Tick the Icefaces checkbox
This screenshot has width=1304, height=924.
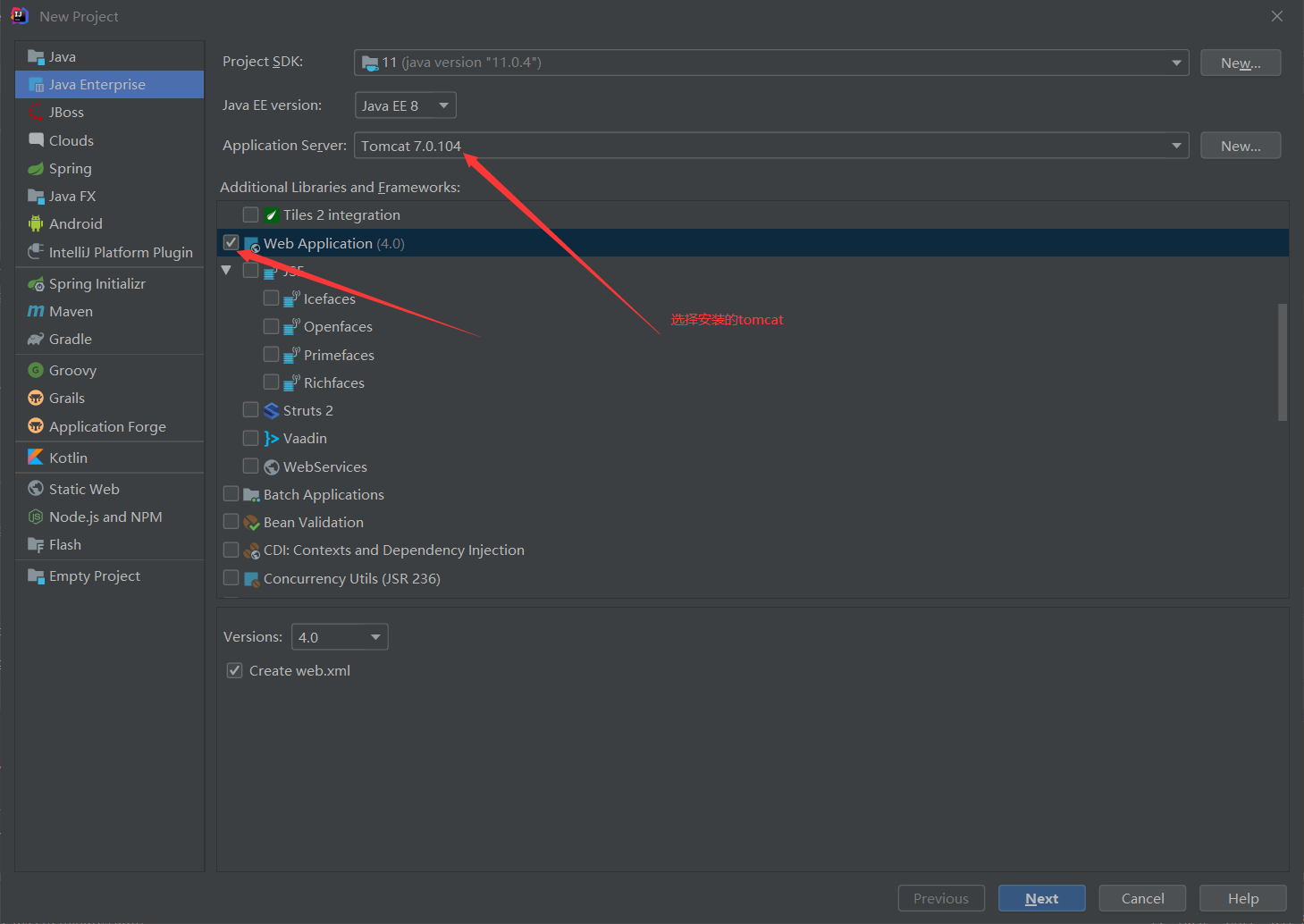[x=271, y=298]
